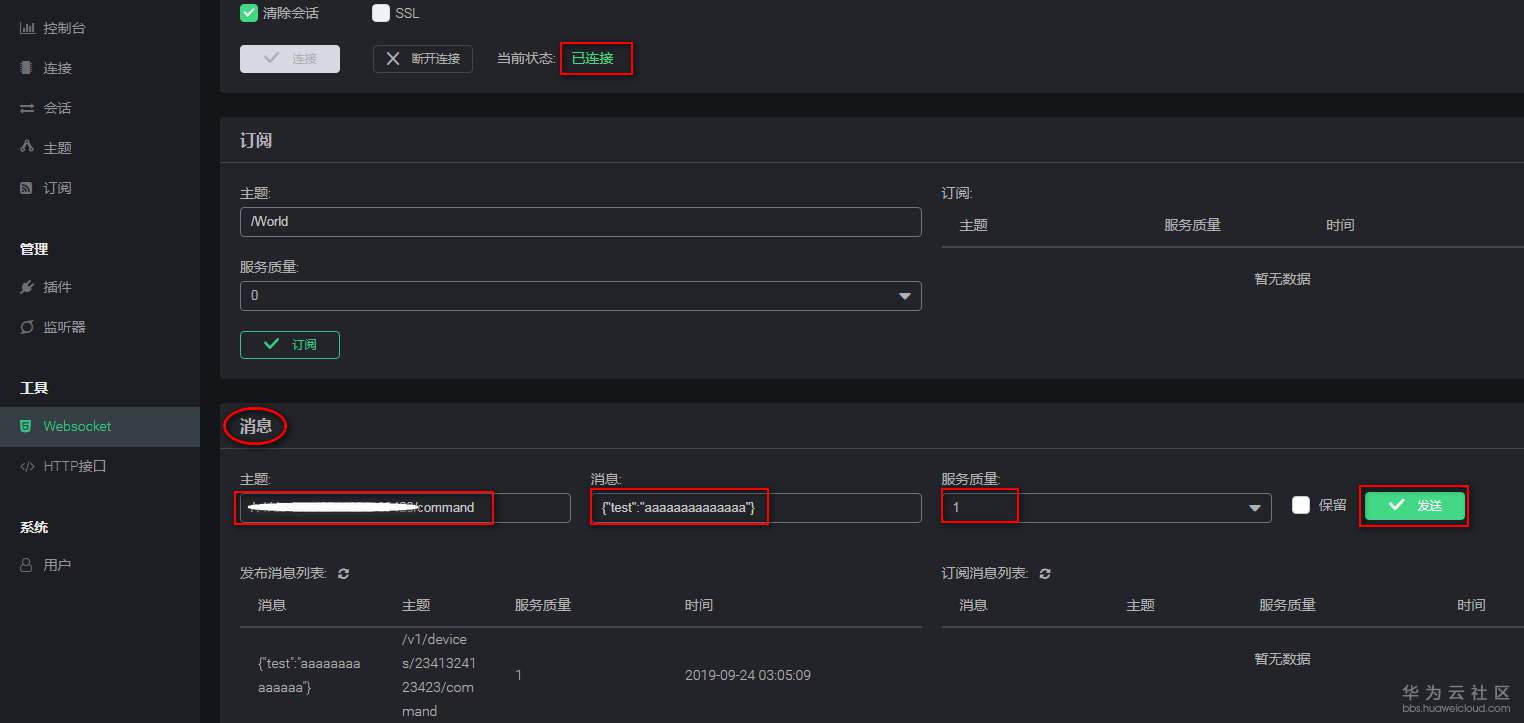Image resolution: width=1524 pixels, height=723 pixels.
Task: Expand the 订阅 服务质量 dropdown showing 0
Action: pyautogui.click(x=581, y=296)
